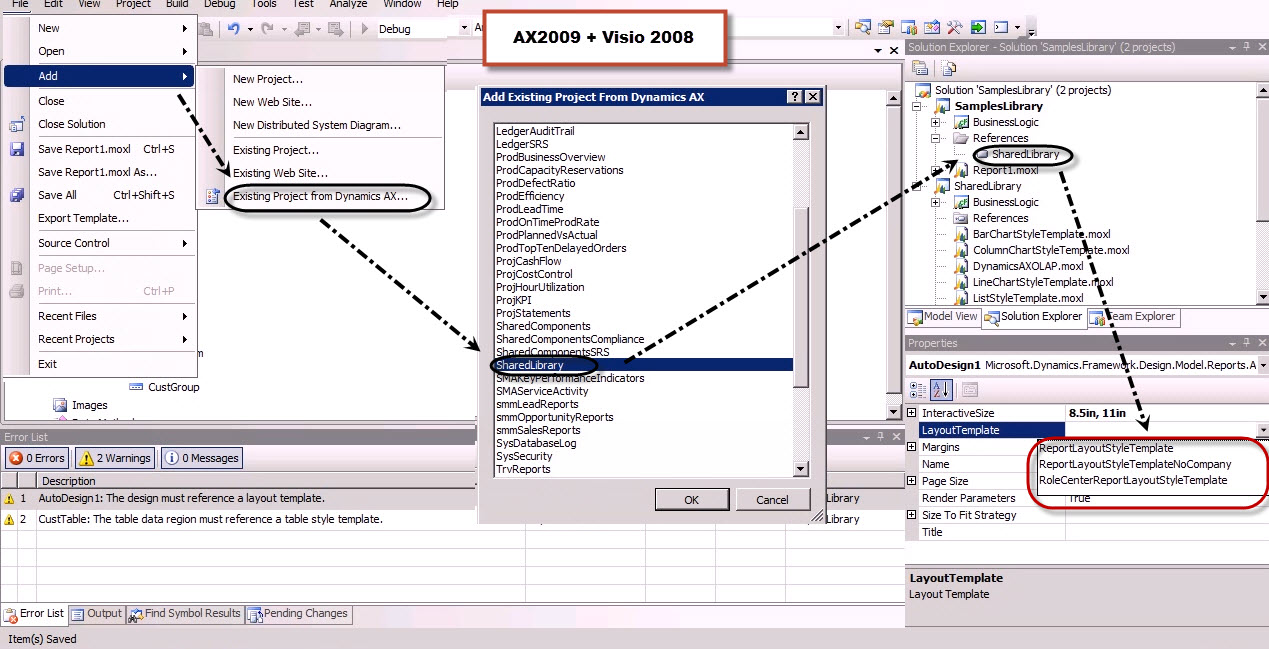The height and width of the screenshot is (649, 1269).
Task: Click the pin icon of Solution Explorer
Action: pos(1246,47)
